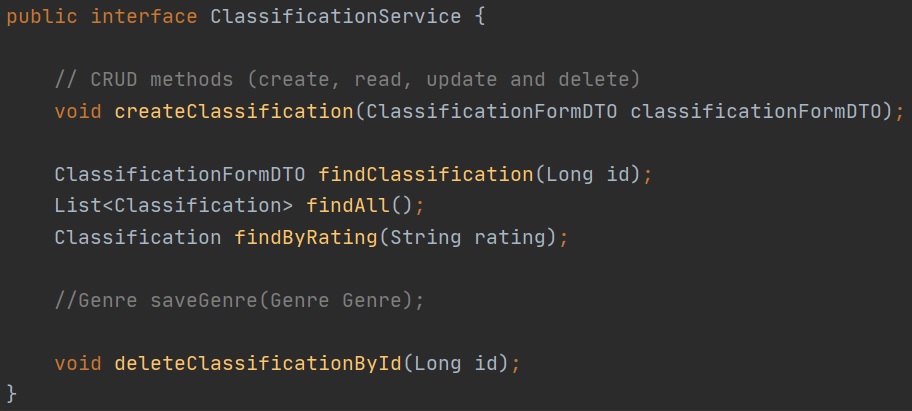Click the ClassificationFormDTO return type of findClassification
The height and width of the screenshot is (411, 912).
[180, 174]
